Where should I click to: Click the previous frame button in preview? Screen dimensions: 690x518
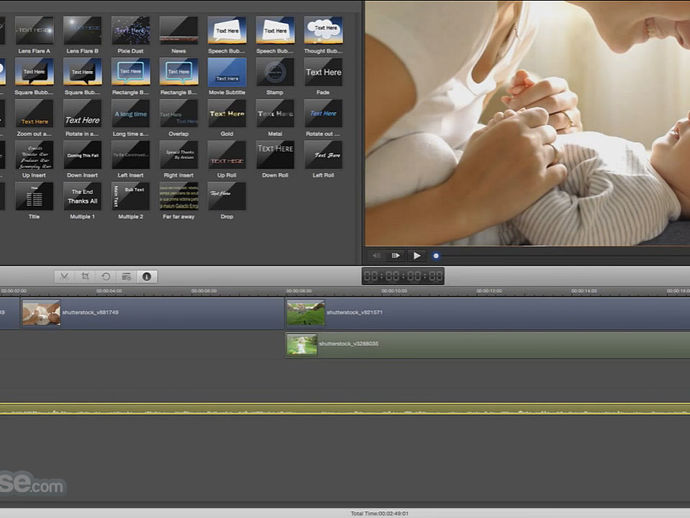point(376,255)
